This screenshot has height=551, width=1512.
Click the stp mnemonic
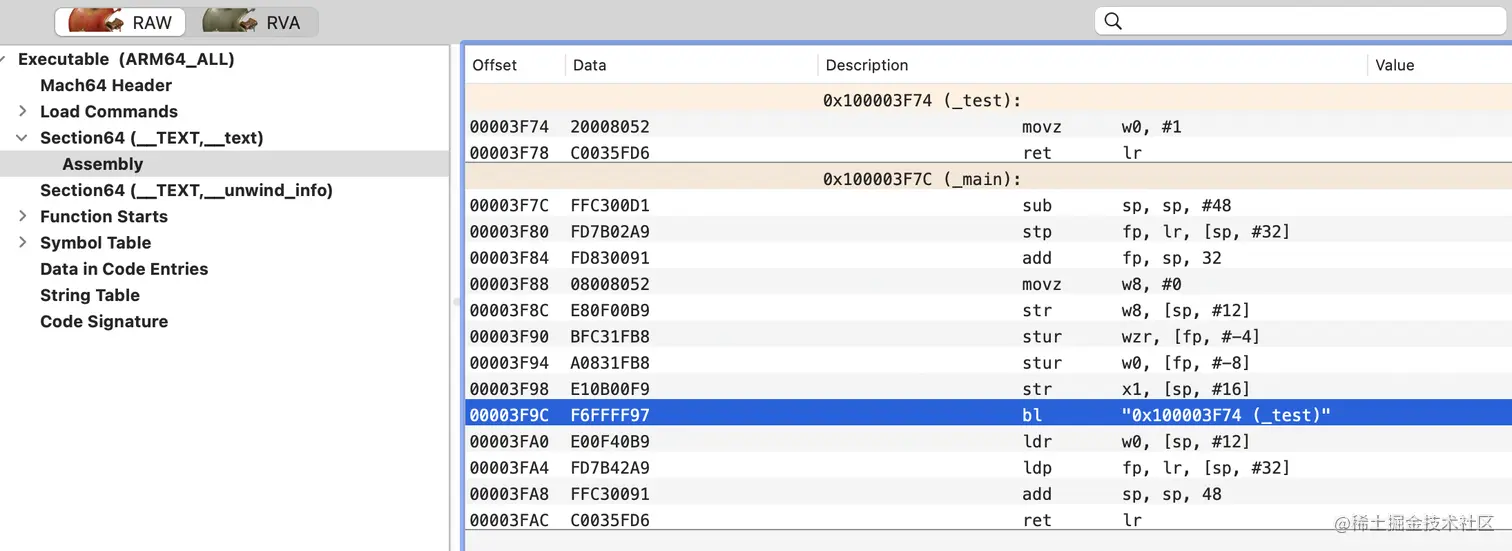[1036, 231]
